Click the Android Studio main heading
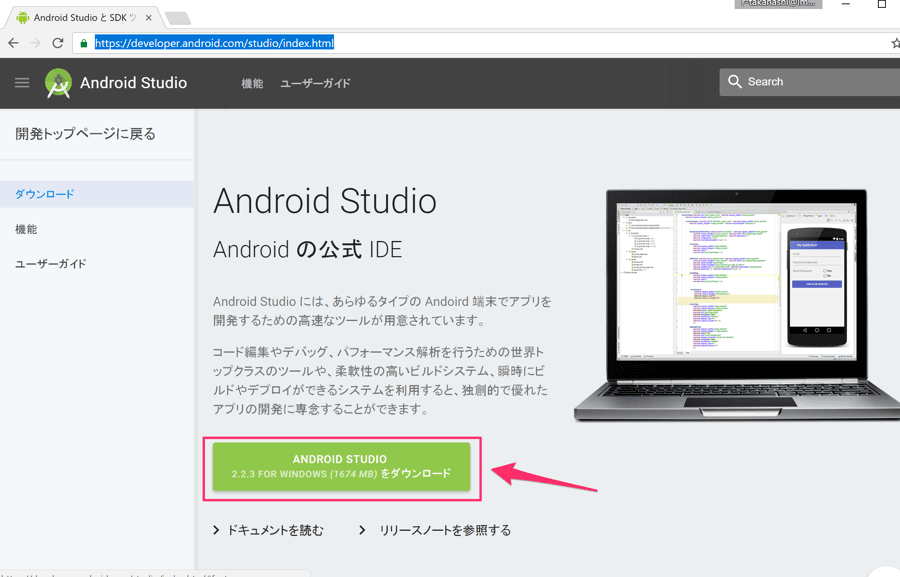Image resolution: width=900 pixels, height=577 pixels. (325, 201)
